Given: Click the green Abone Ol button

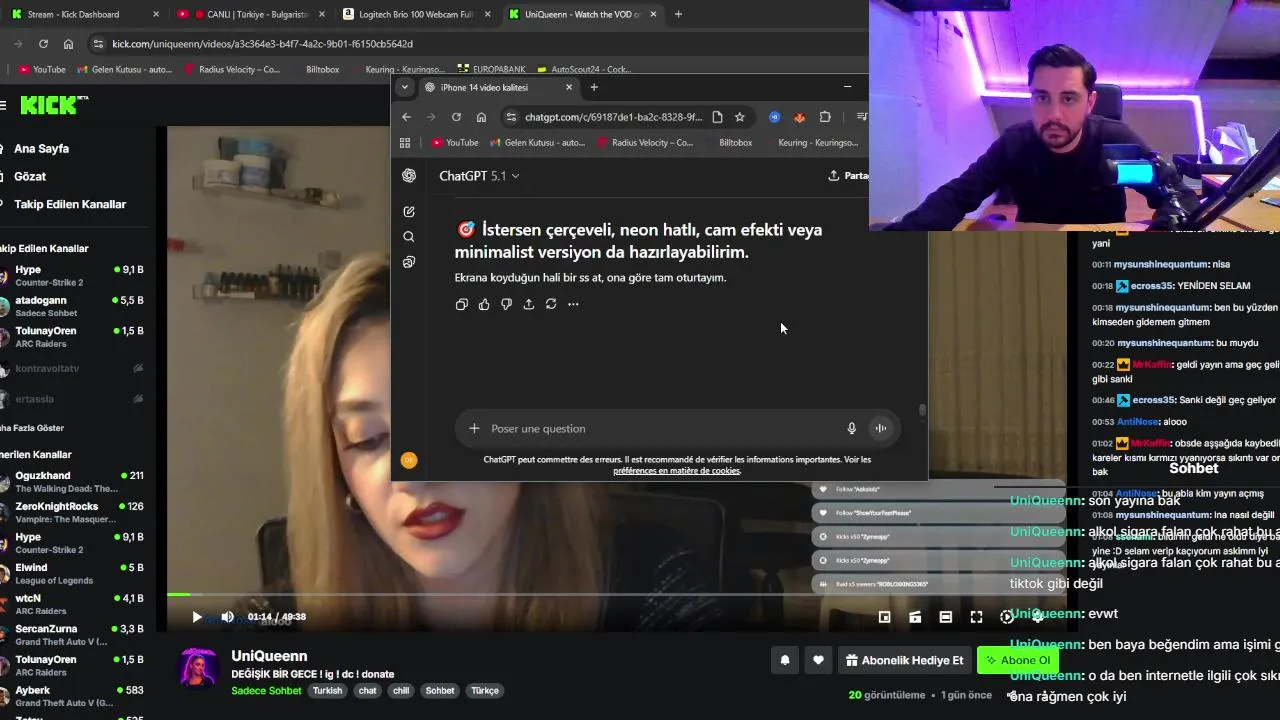Looking at the screenshot, I should click(x=1018, y=660).
